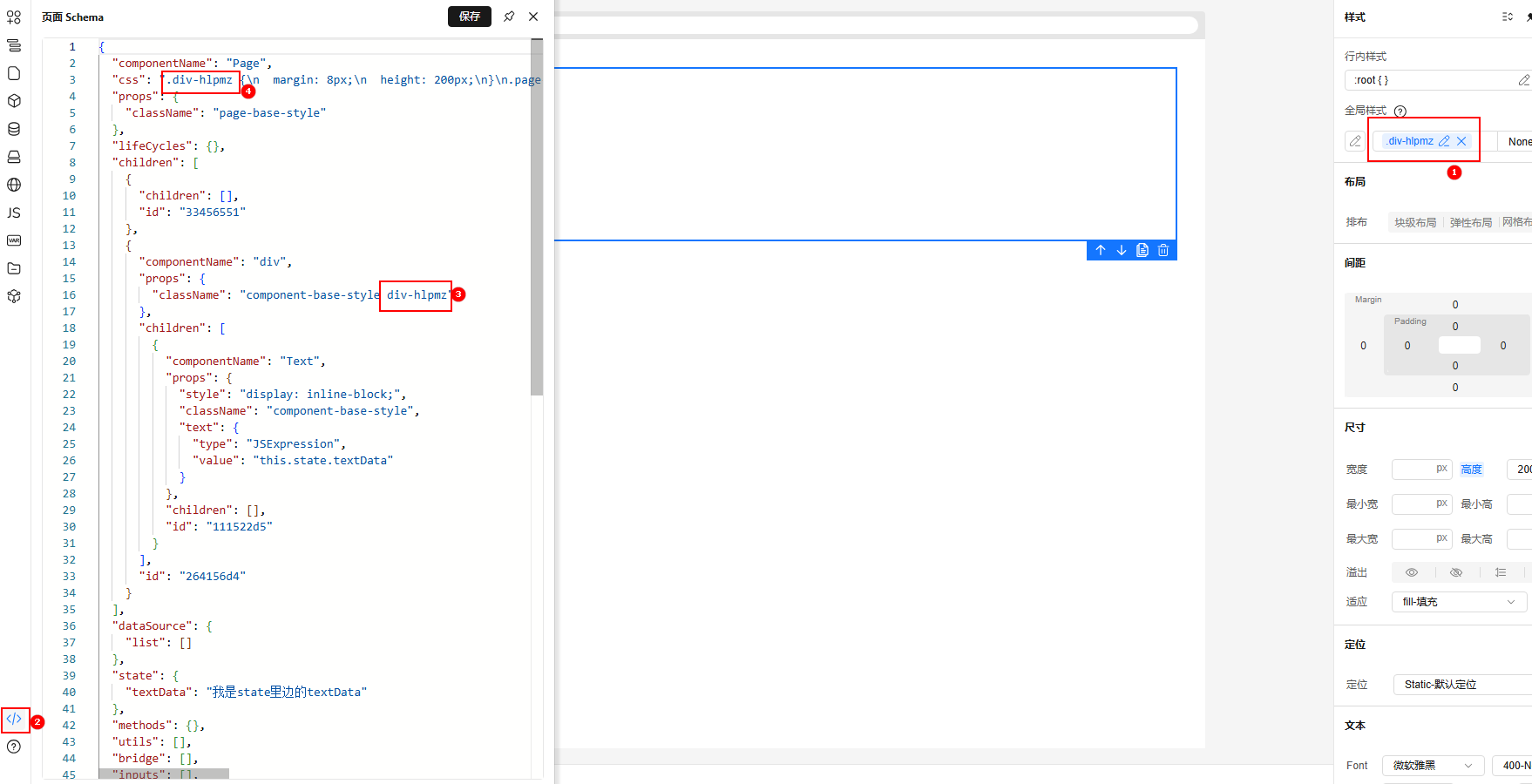Open the 微软雅黑 font dropdown
The width and height of the screenshot is (1532, 784).
click(x=1432, y=766)
